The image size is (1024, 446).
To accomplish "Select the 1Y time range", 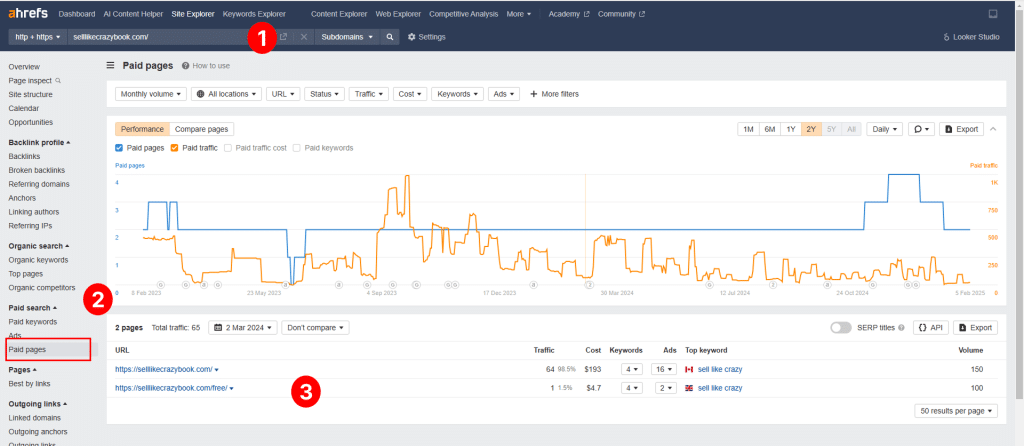I will [791, 129].
